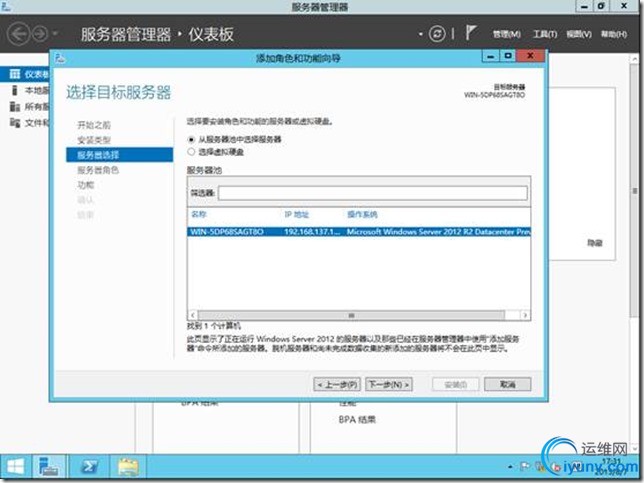Click the wizard title bar icon
644x483 pixels.
60,58
